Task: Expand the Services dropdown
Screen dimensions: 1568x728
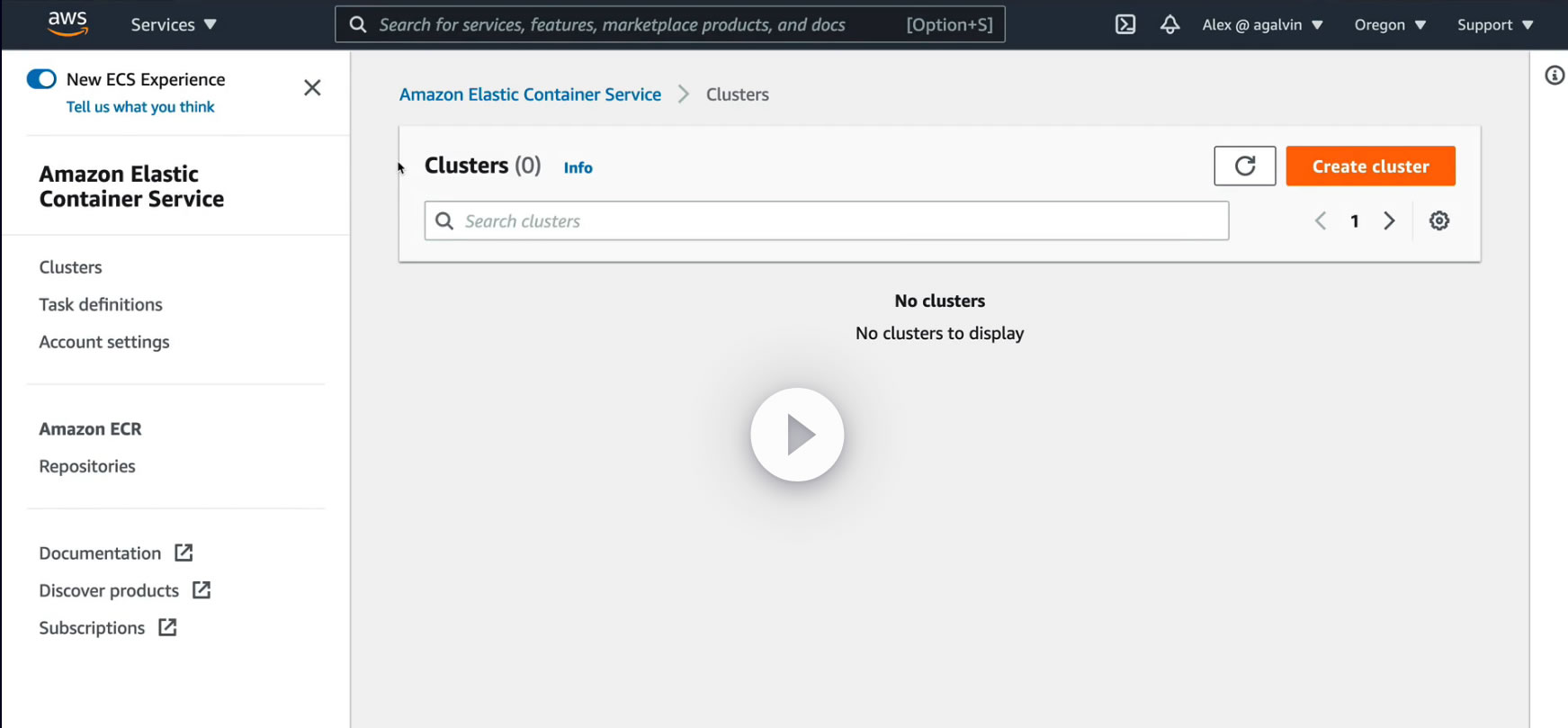Action: point(174,24)
